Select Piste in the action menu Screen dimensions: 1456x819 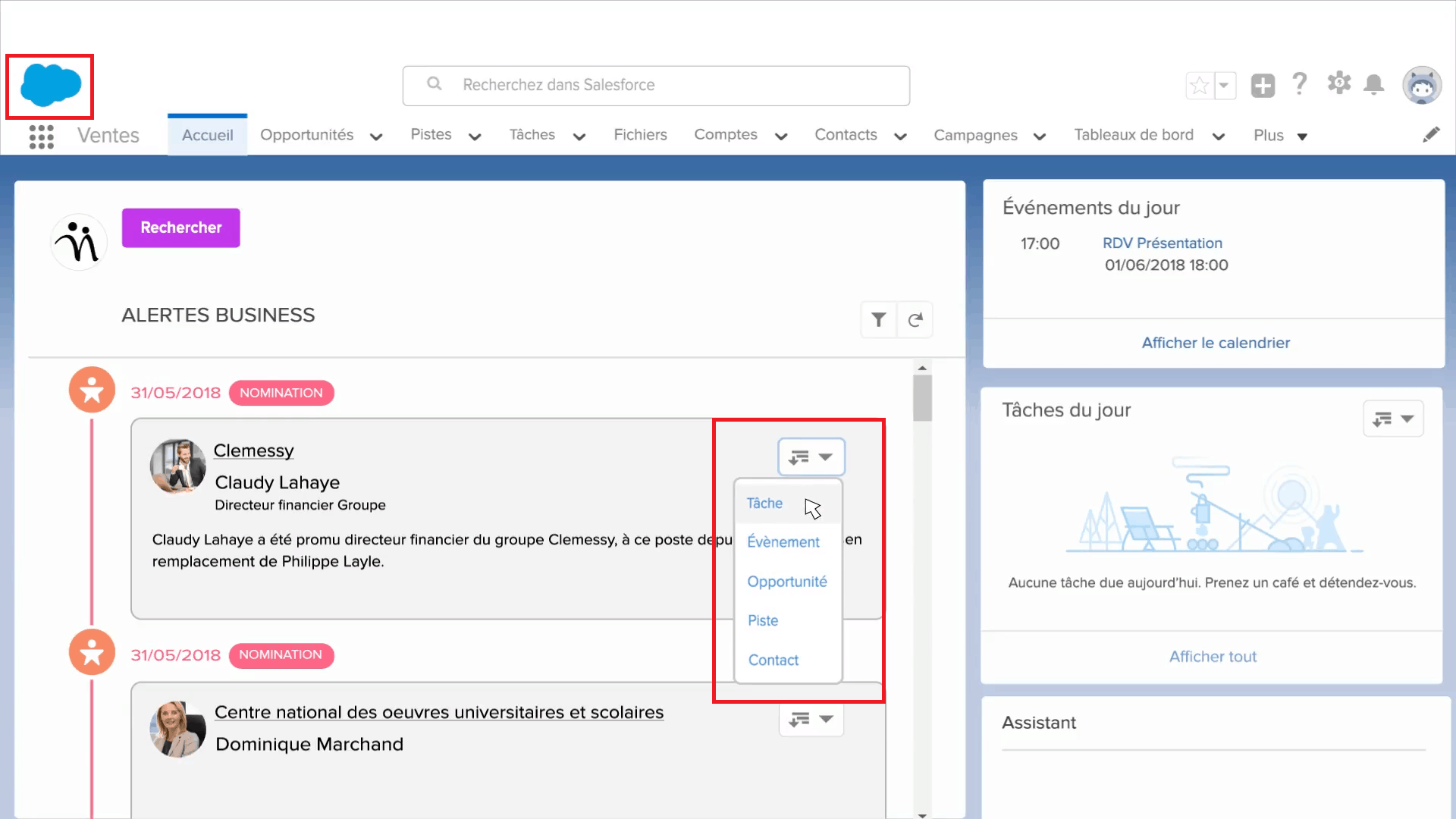[788, 620]
